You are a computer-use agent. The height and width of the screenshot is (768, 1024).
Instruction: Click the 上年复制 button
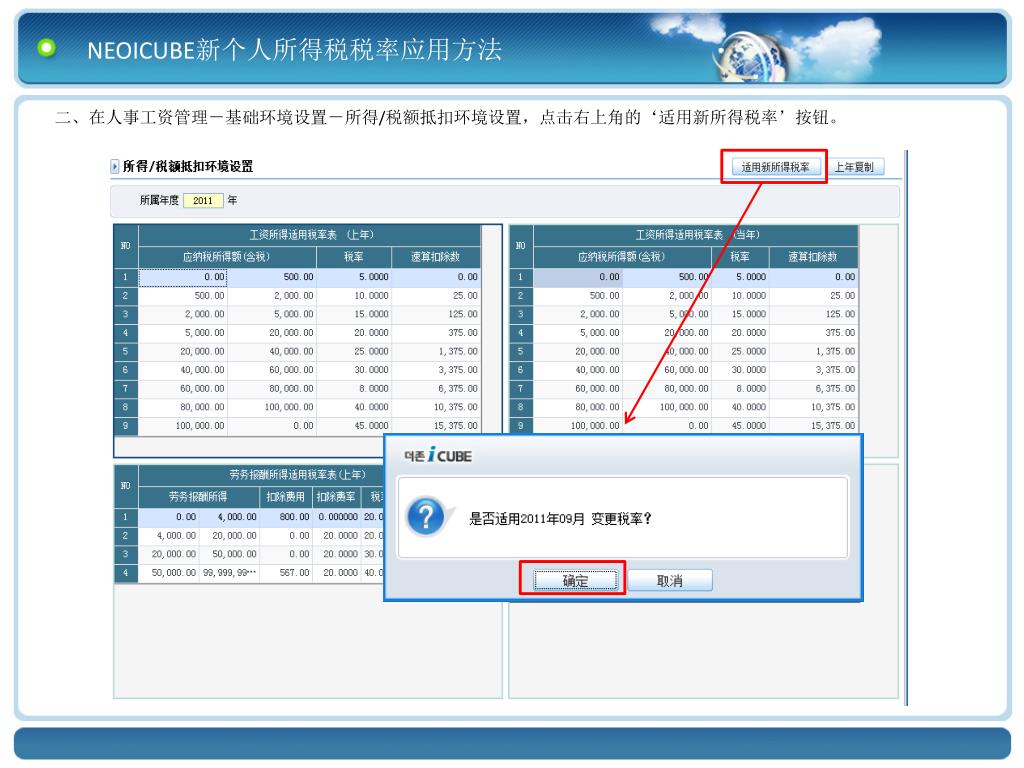[854, 167]
